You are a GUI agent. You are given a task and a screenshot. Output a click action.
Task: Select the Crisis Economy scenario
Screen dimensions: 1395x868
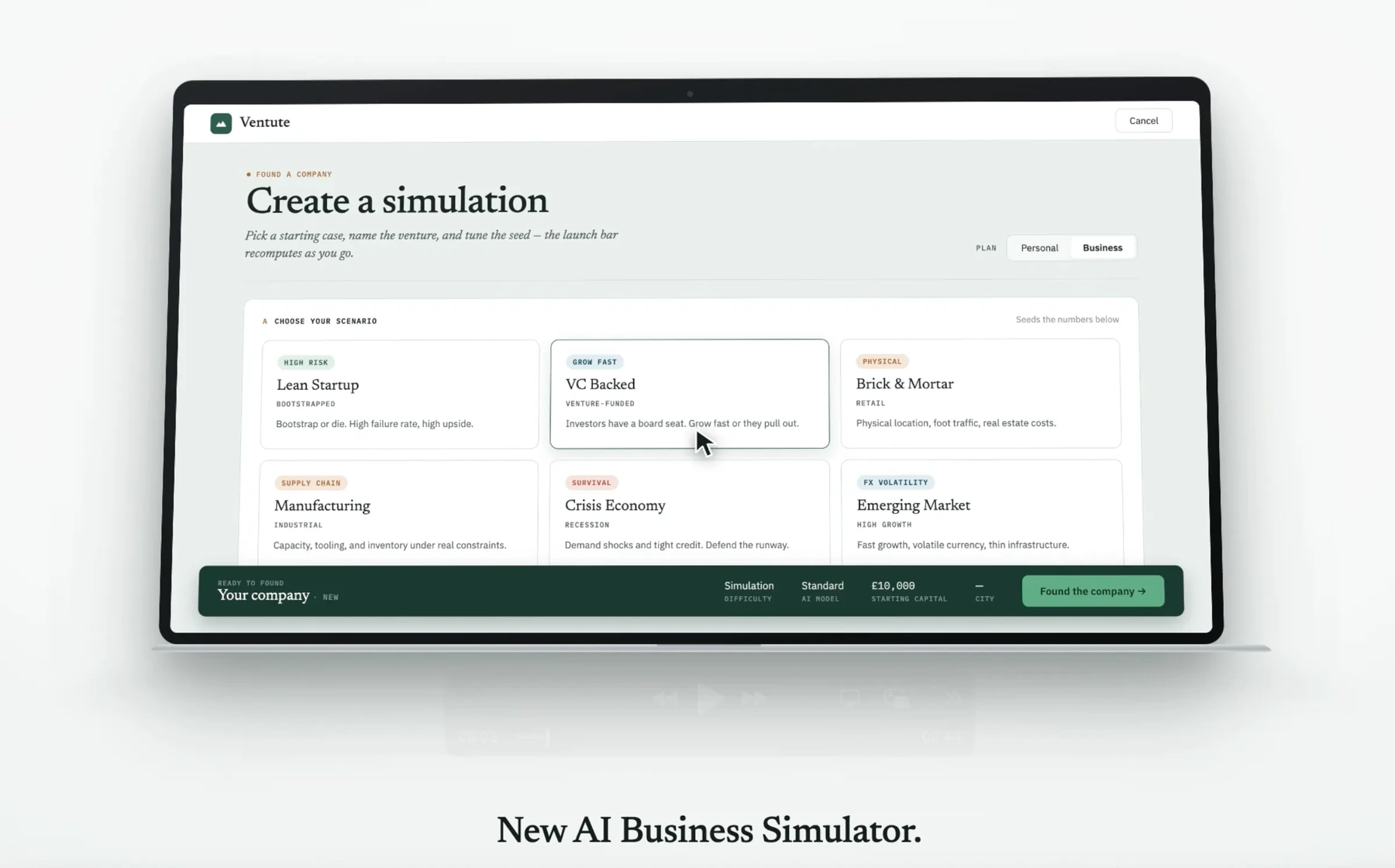[690, 512]
